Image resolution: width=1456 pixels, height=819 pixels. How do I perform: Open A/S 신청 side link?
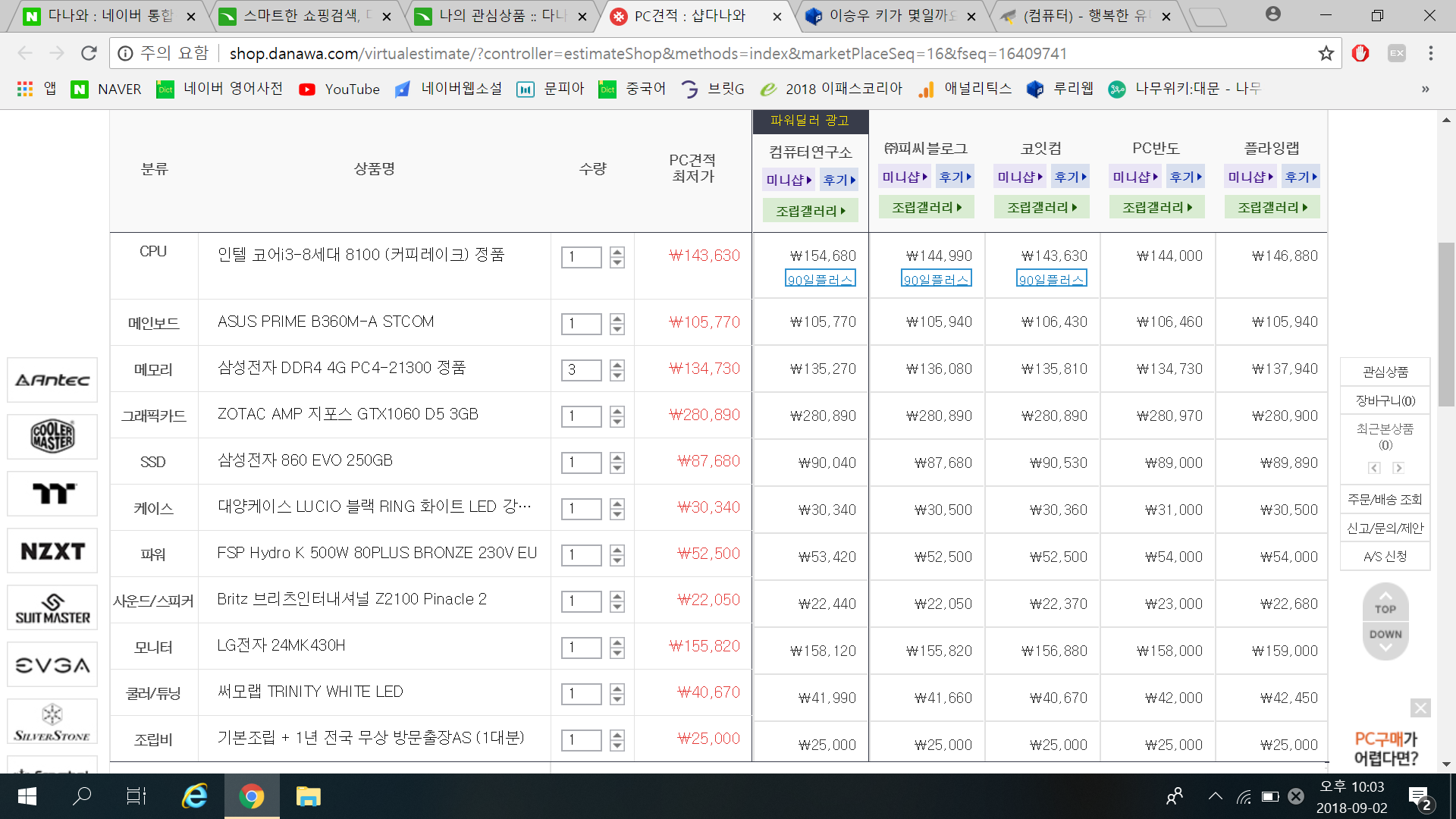[x=1385, y=556]
